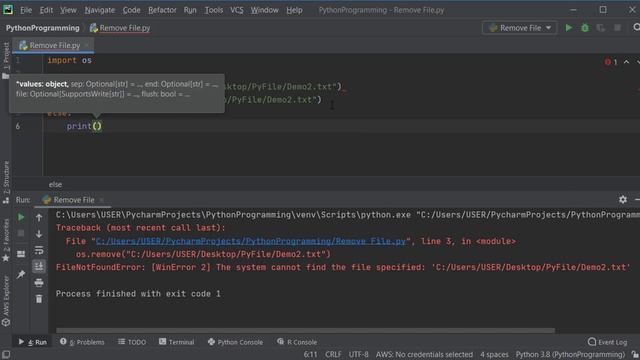Screen dimensions: 640x360
Task: Open Search Everywhere magnifier icon
Action: tap(636, 27)
